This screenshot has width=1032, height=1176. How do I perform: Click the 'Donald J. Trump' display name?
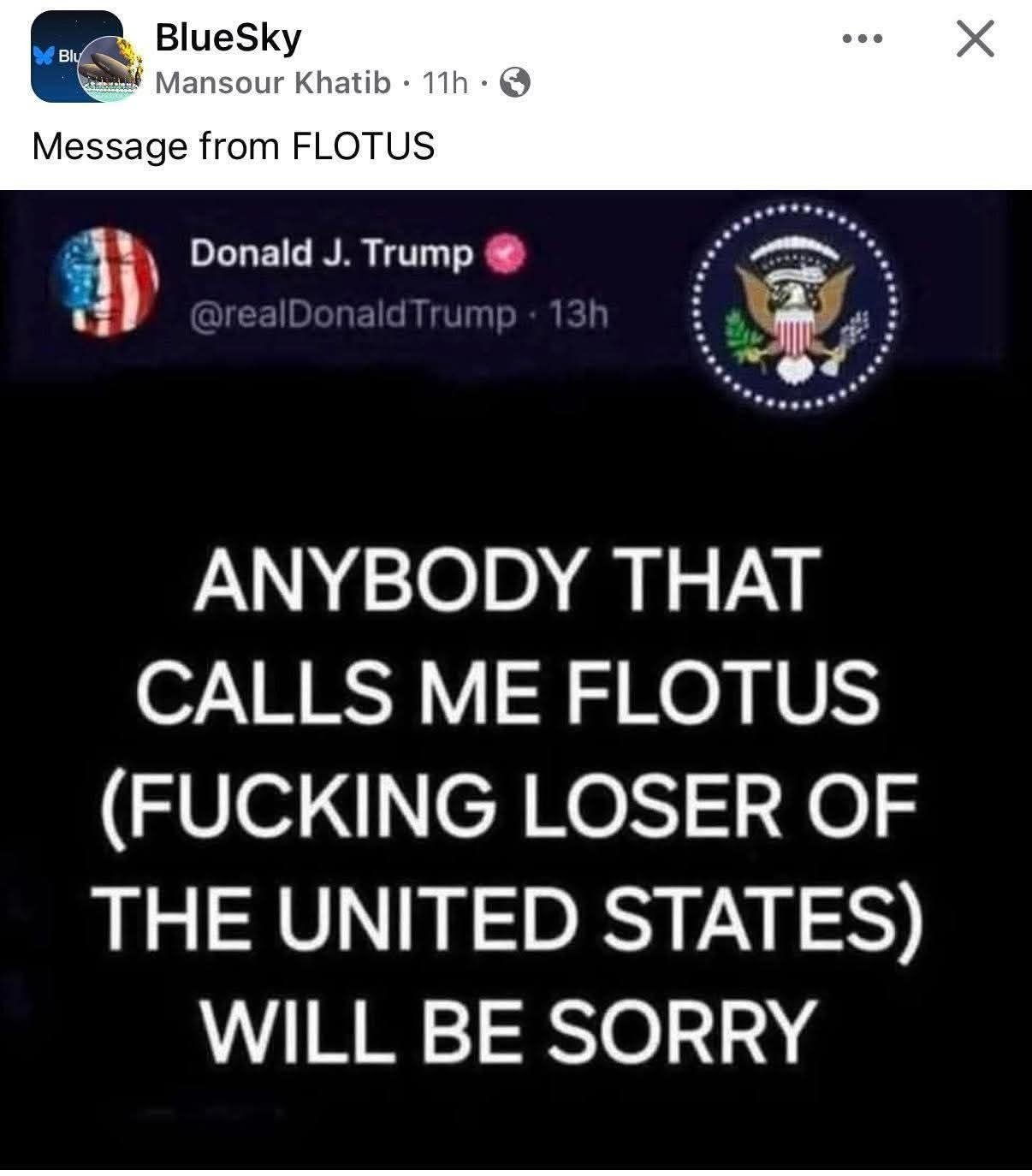331,254
